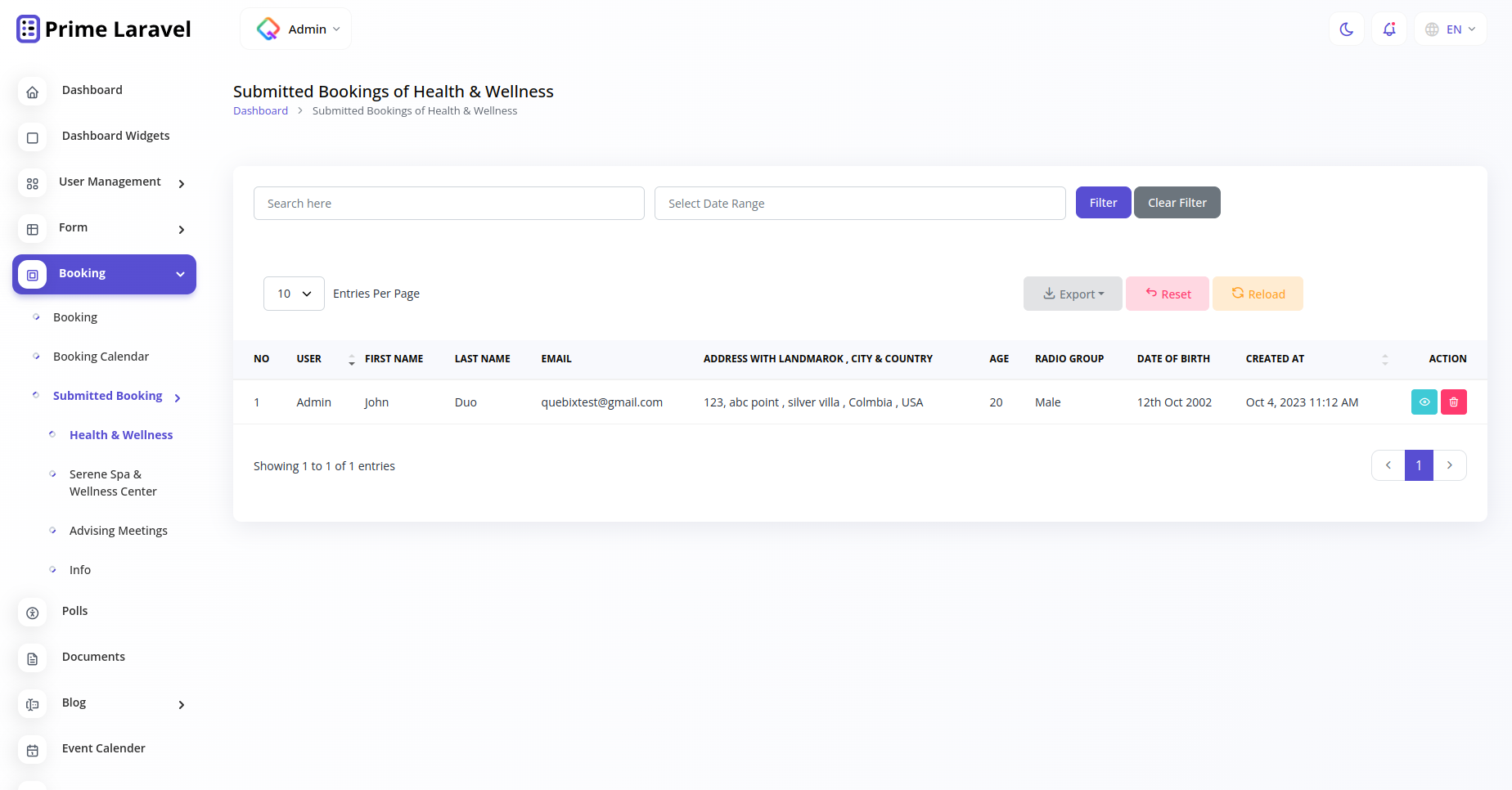1512x790 pixels.
Task: Toggle sorting on the FIRST NAME column
Action: coord(352,358)
